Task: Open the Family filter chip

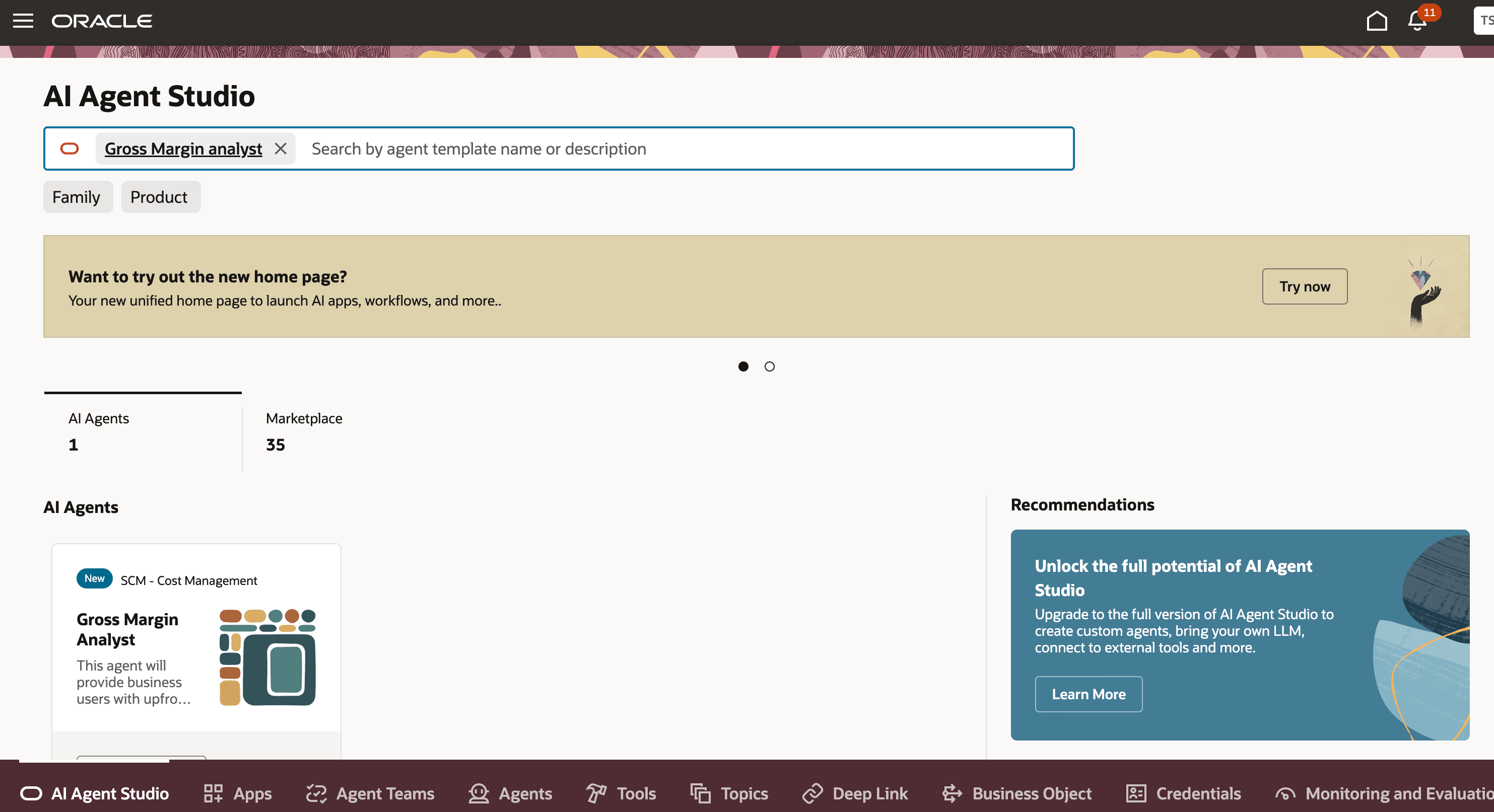Action: (78, 197)
